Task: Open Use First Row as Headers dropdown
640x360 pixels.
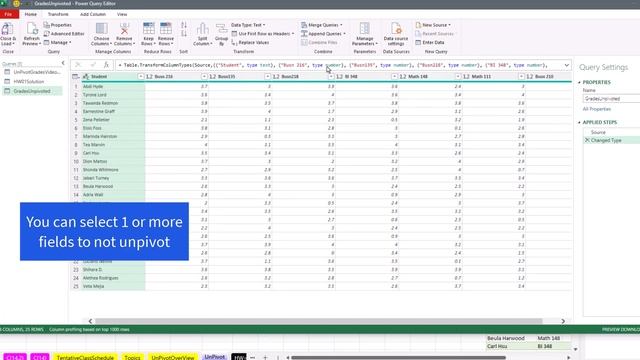Action: pyautogui.click(x=263, y=34)
